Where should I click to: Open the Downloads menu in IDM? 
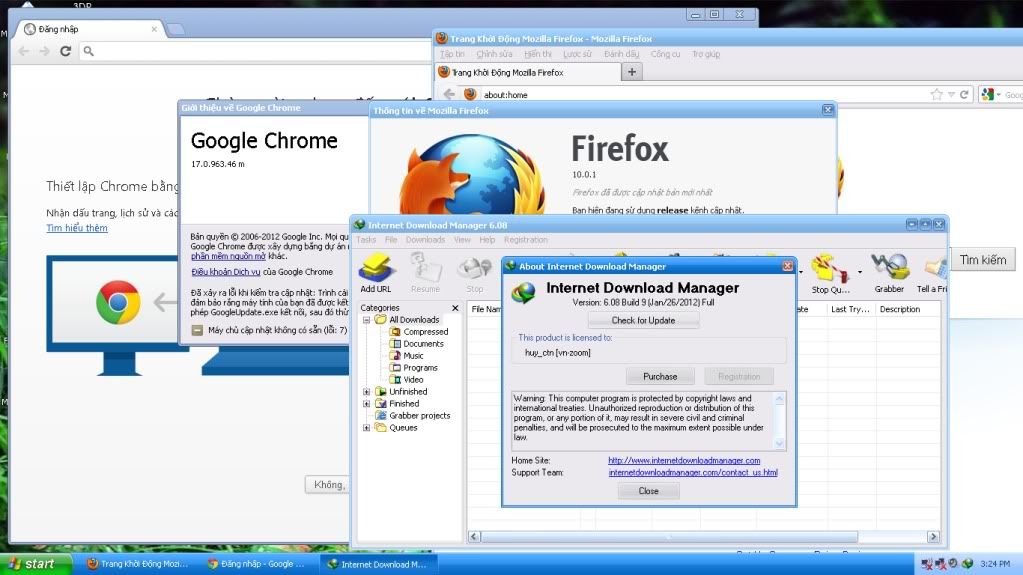point(425,240)
